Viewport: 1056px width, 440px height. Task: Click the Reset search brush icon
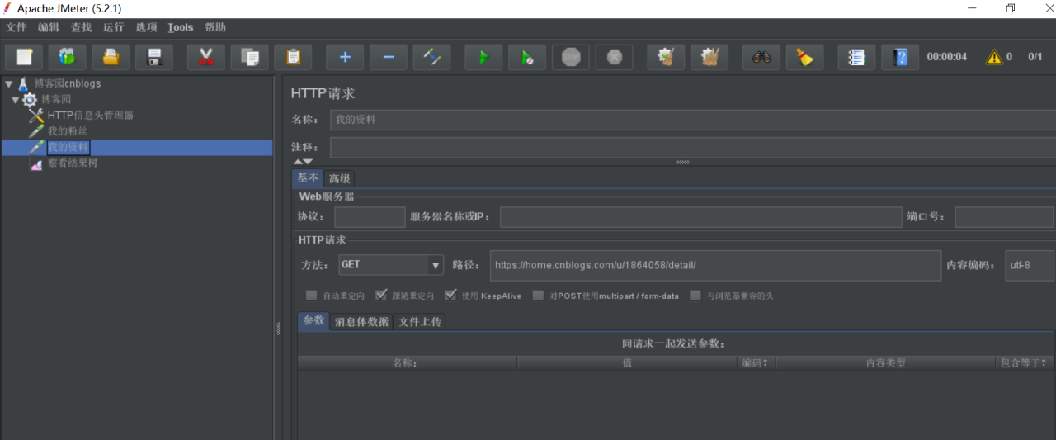tap(805, 57)
